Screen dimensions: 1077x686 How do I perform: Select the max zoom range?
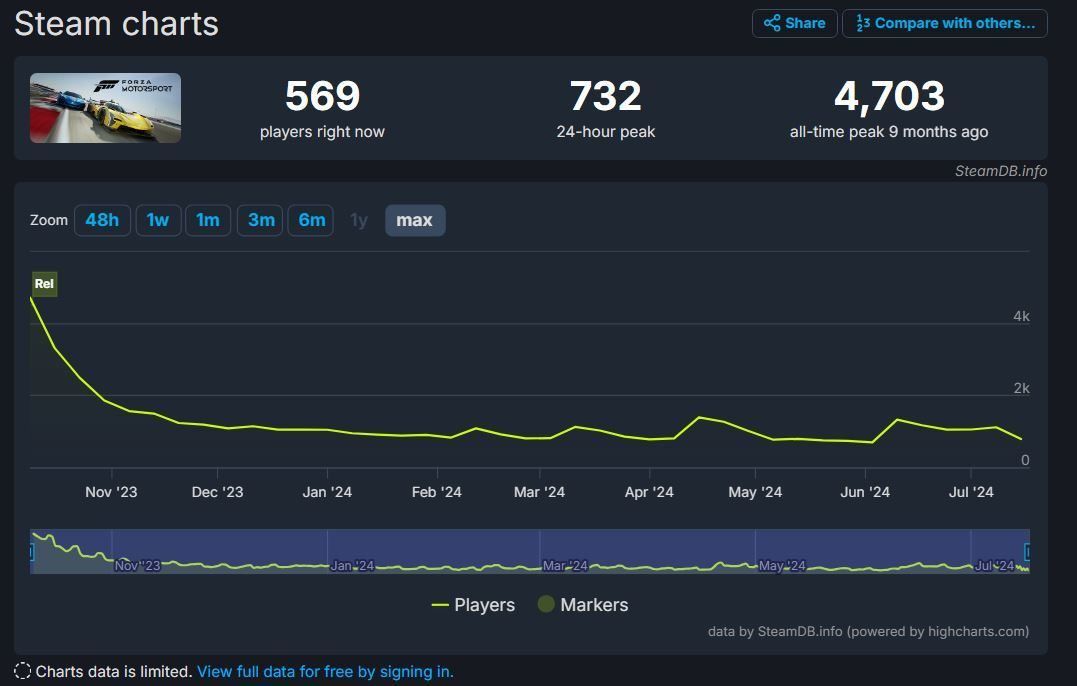click(x=415, y=220)
